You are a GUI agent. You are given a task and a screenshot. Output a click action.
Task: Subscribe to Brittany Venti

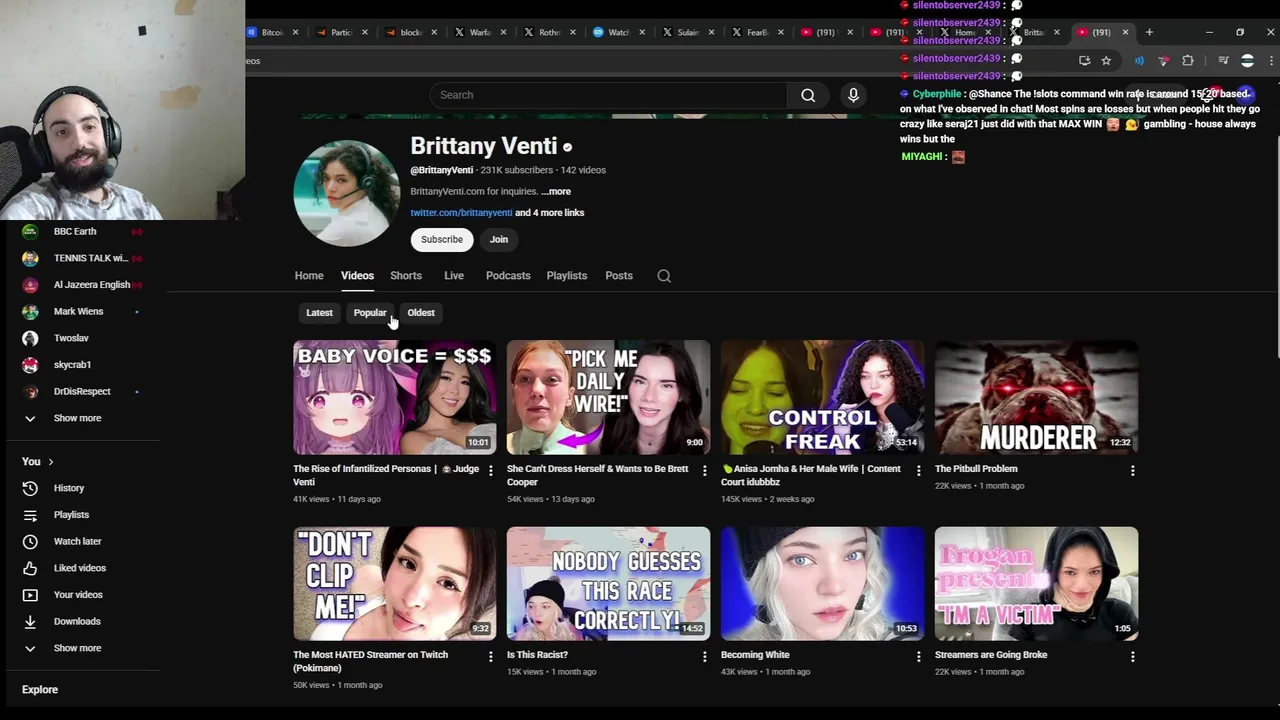coord(442,240)
